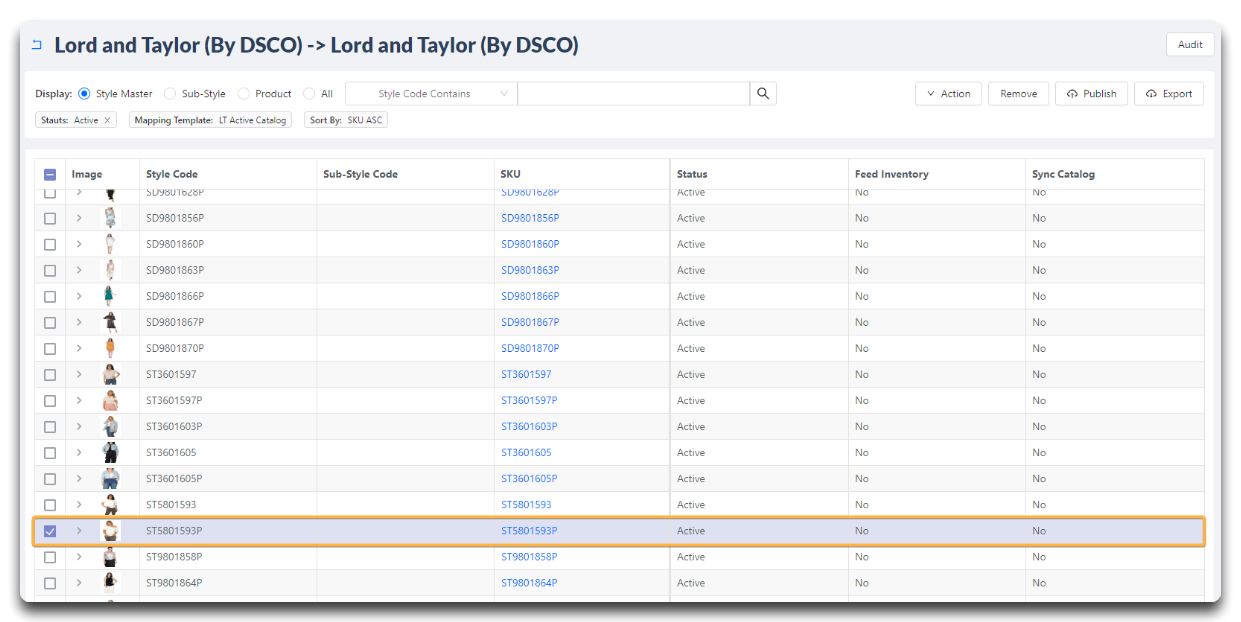Screen dimensions: 1241x622
Task: Check the box for row ST9801864P
Action: [50, 583]
